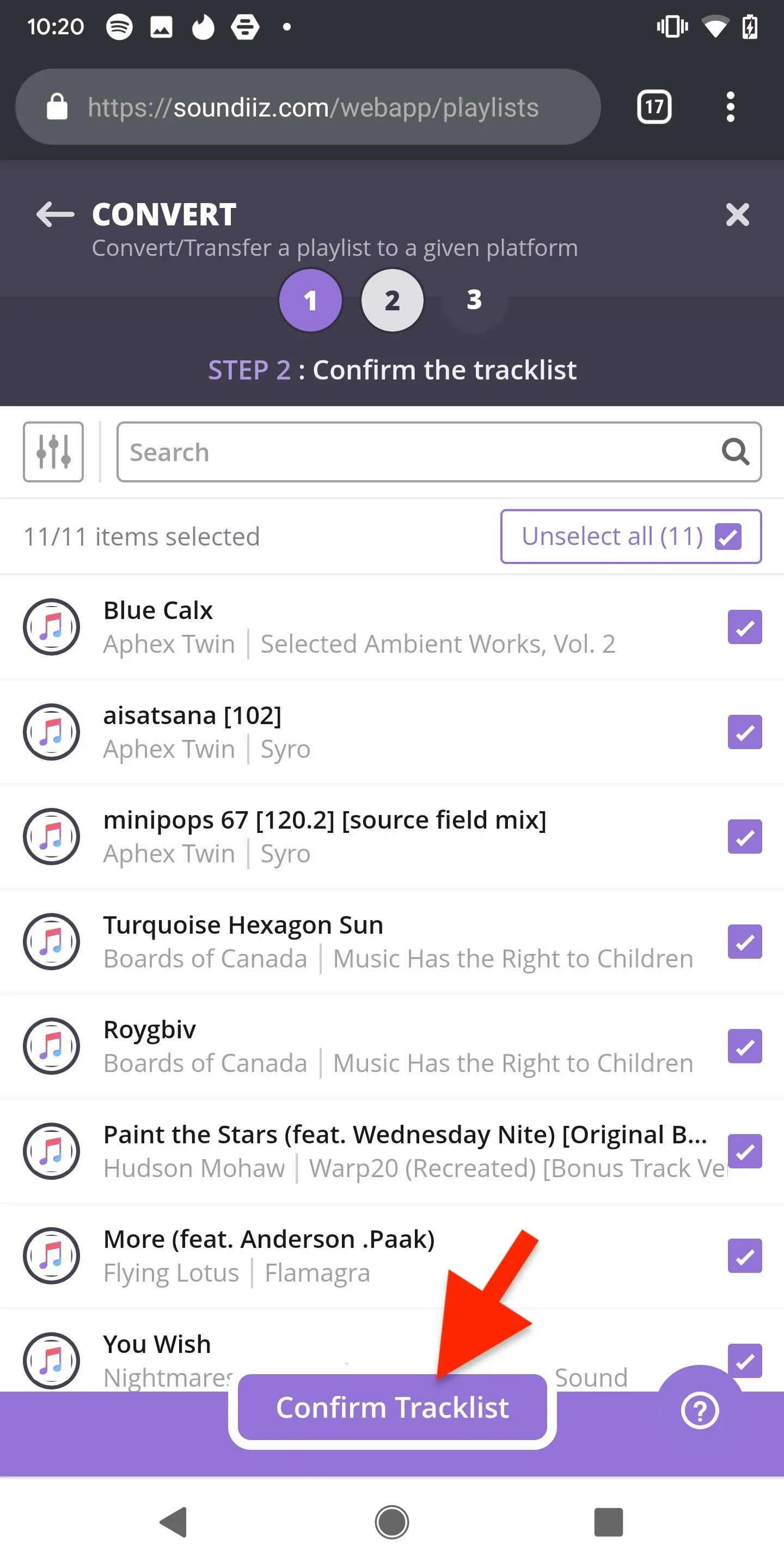Tap the Apple Music icon beside More (feat. Anderson .Paak)
The image size is (784, 1568).
[x=52, y=1255]
